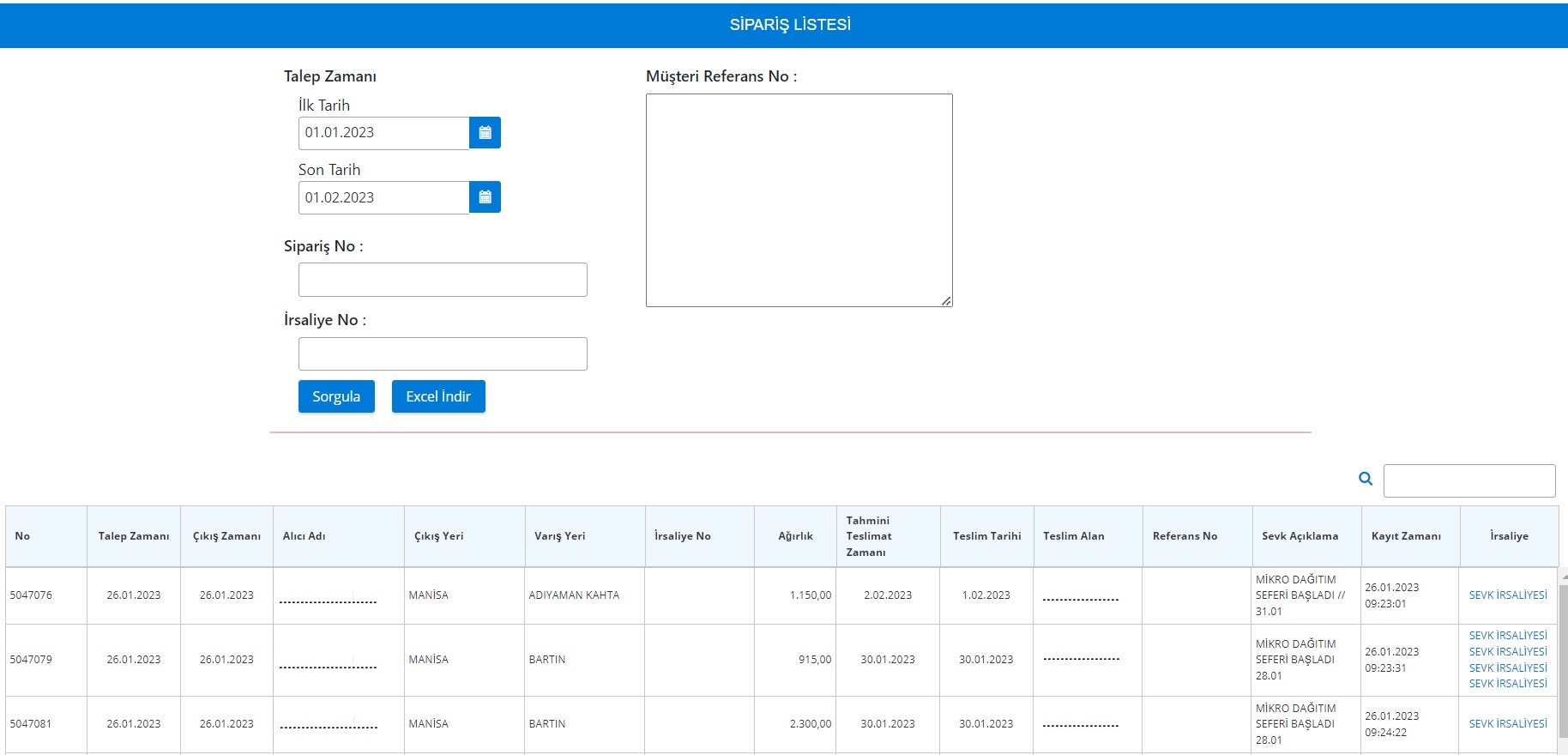
Task: Click the İlk Tarih date field
Action: point(383,133)
